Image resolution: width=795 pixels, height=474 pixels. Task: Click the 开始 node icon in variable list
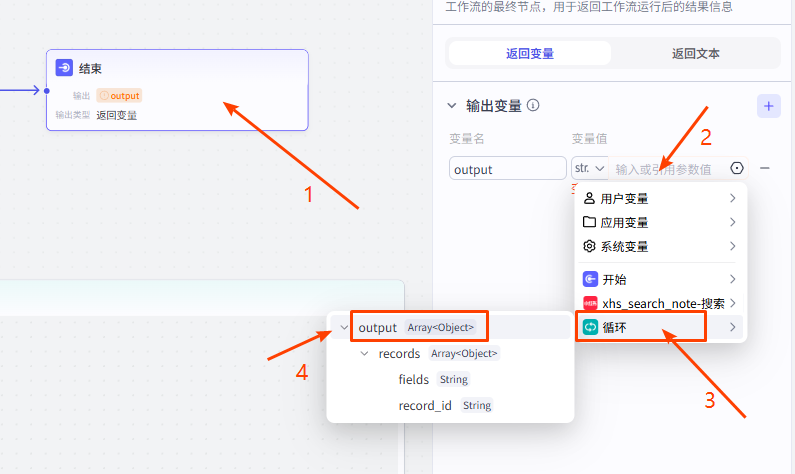tap(590, 279)
